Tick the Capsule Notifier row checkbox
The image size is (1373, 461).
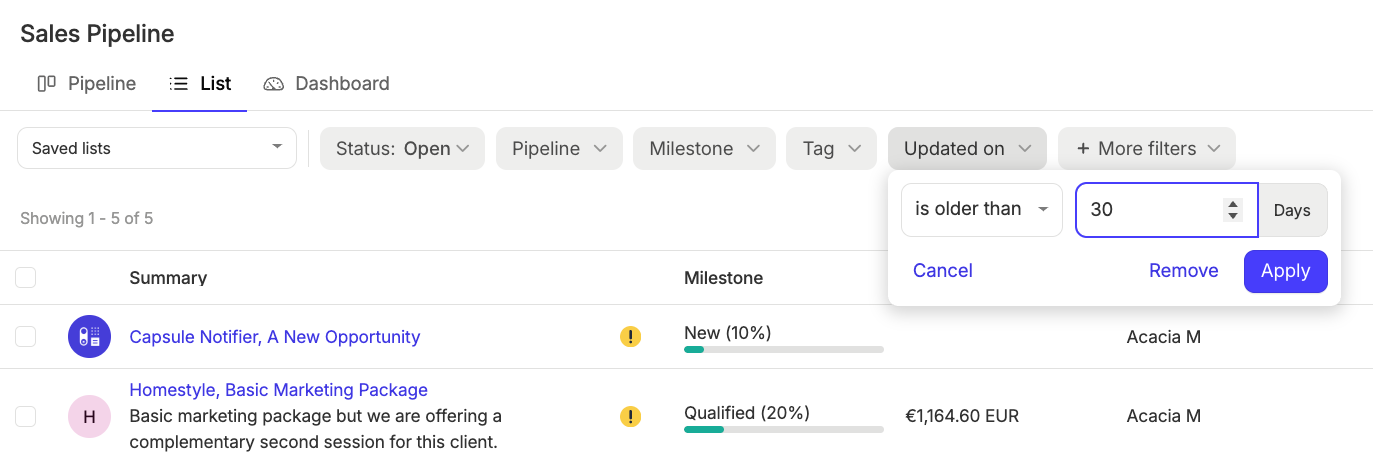click(26, 336)
